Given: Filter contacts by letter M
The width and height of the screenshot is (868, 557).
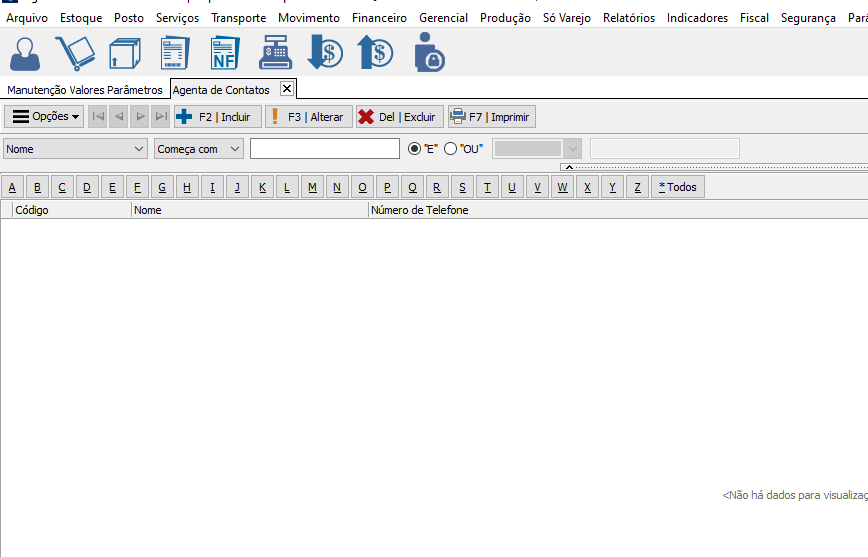Looking at the screenshot, I should pos(312,187).
